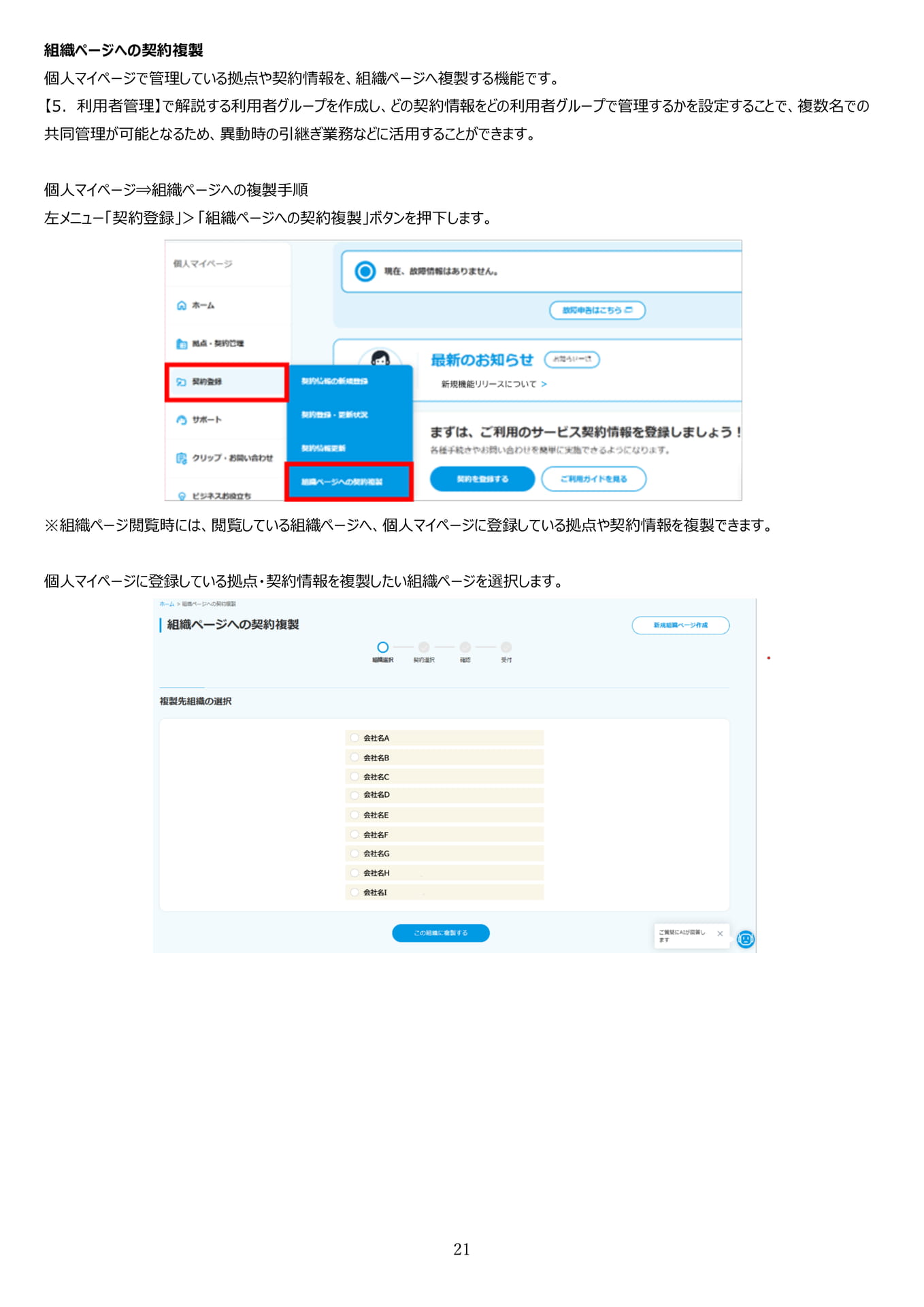Click the ビジネスお役立ち lightbulb icon
The height and width of the screenshot is (1307, 924).
[x=182, y=496]
